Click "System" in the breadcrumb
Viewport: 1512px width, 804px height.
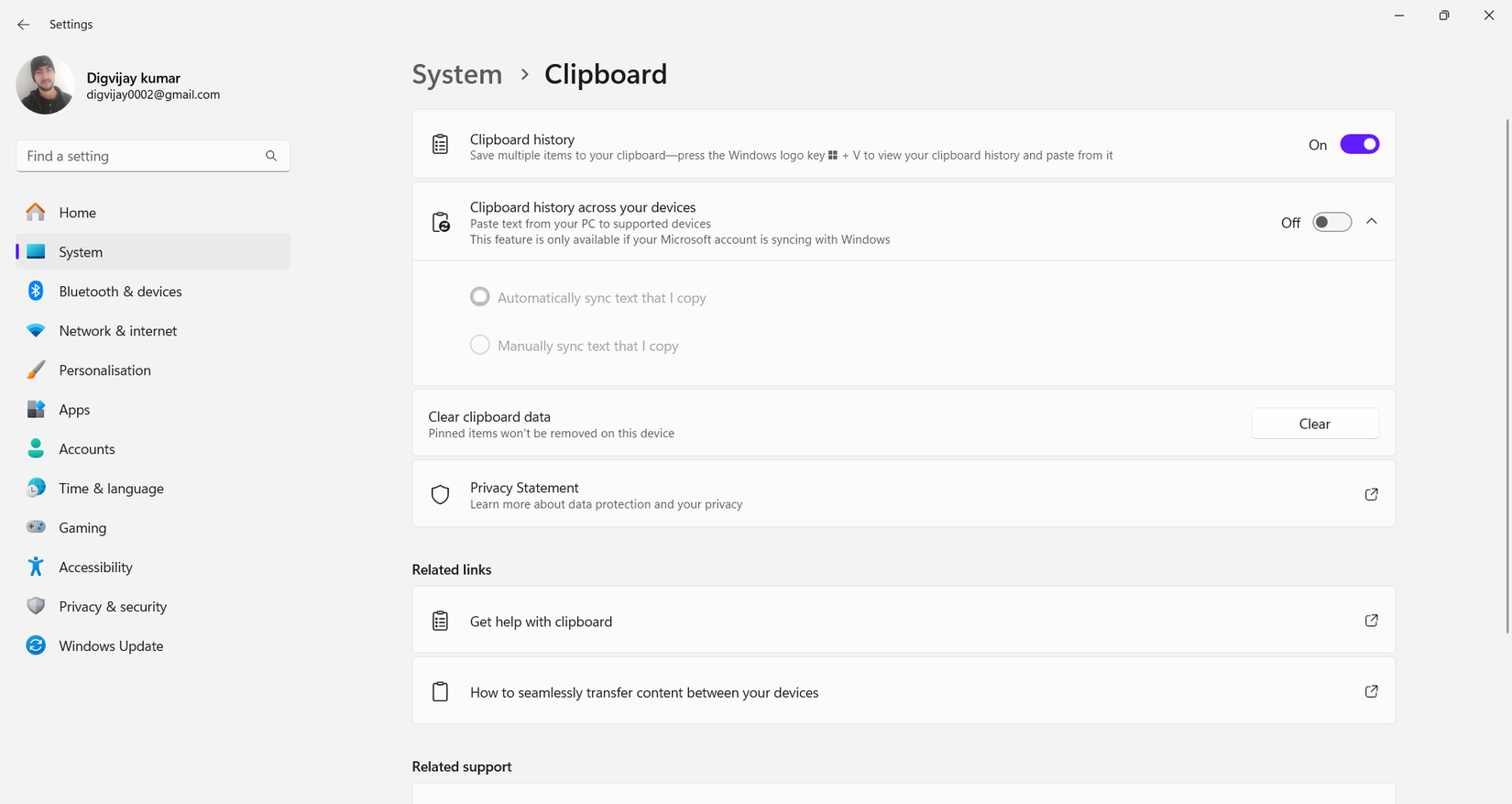(x=456, y=74)
